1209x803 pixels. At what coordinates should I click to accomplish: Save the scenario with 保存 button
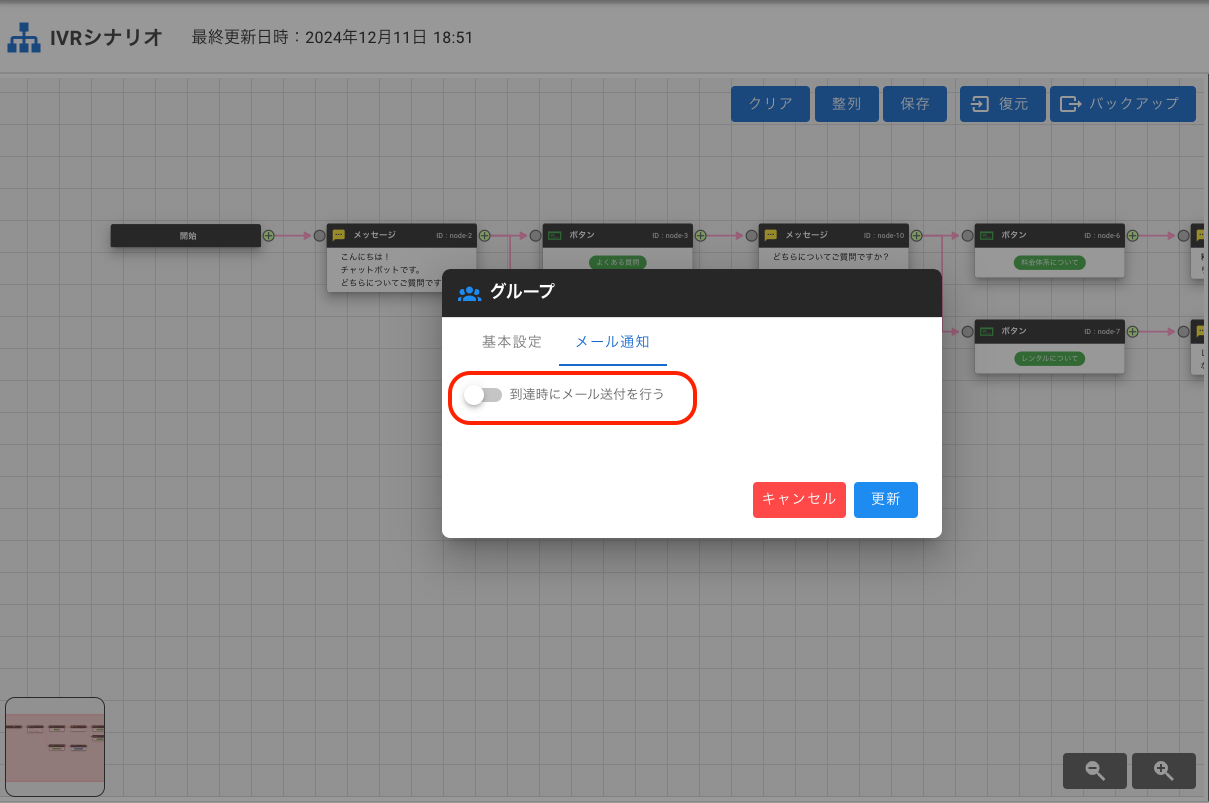914,104
